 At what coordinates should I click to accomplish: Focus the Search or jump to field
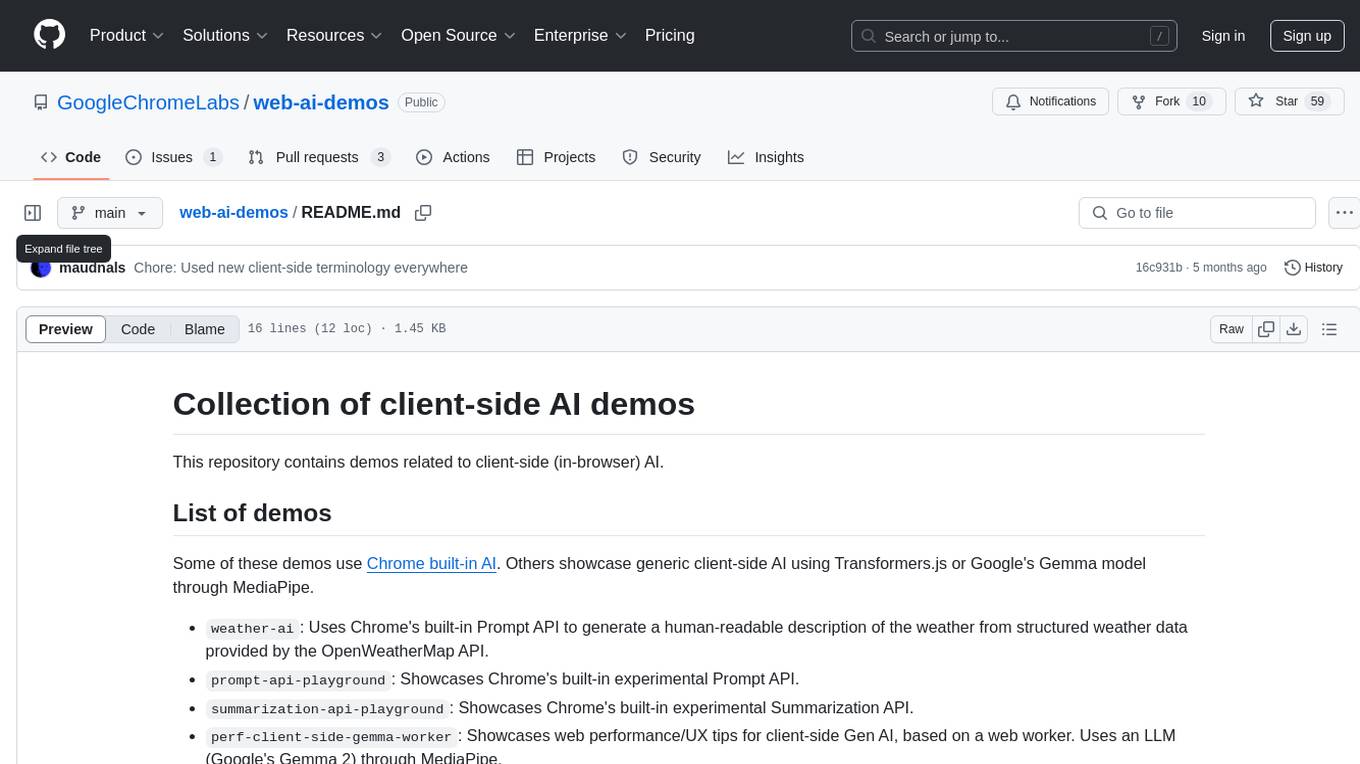1014,36
